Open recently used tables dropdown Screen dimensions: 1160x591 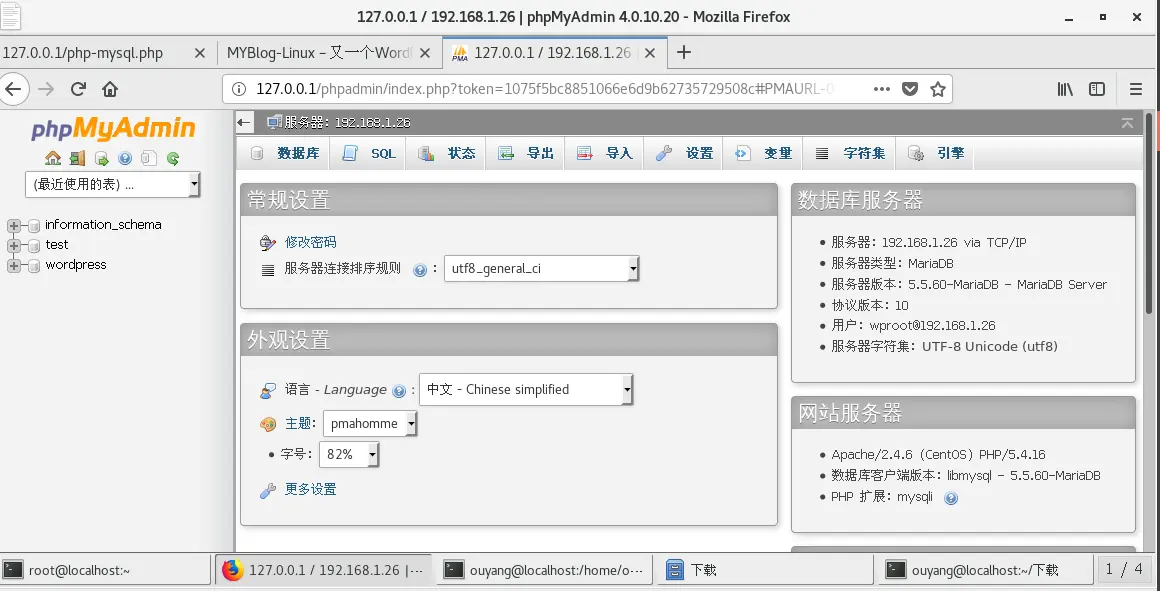pos(112,184)
